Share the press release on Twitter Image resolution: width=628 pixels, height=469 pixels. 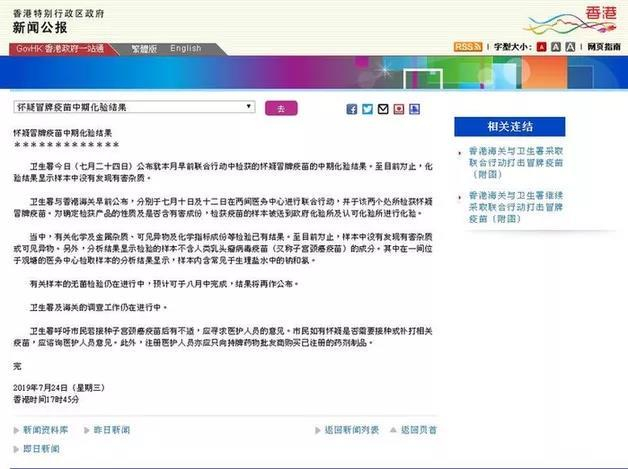pyautogui.click(x=367, y=109)
